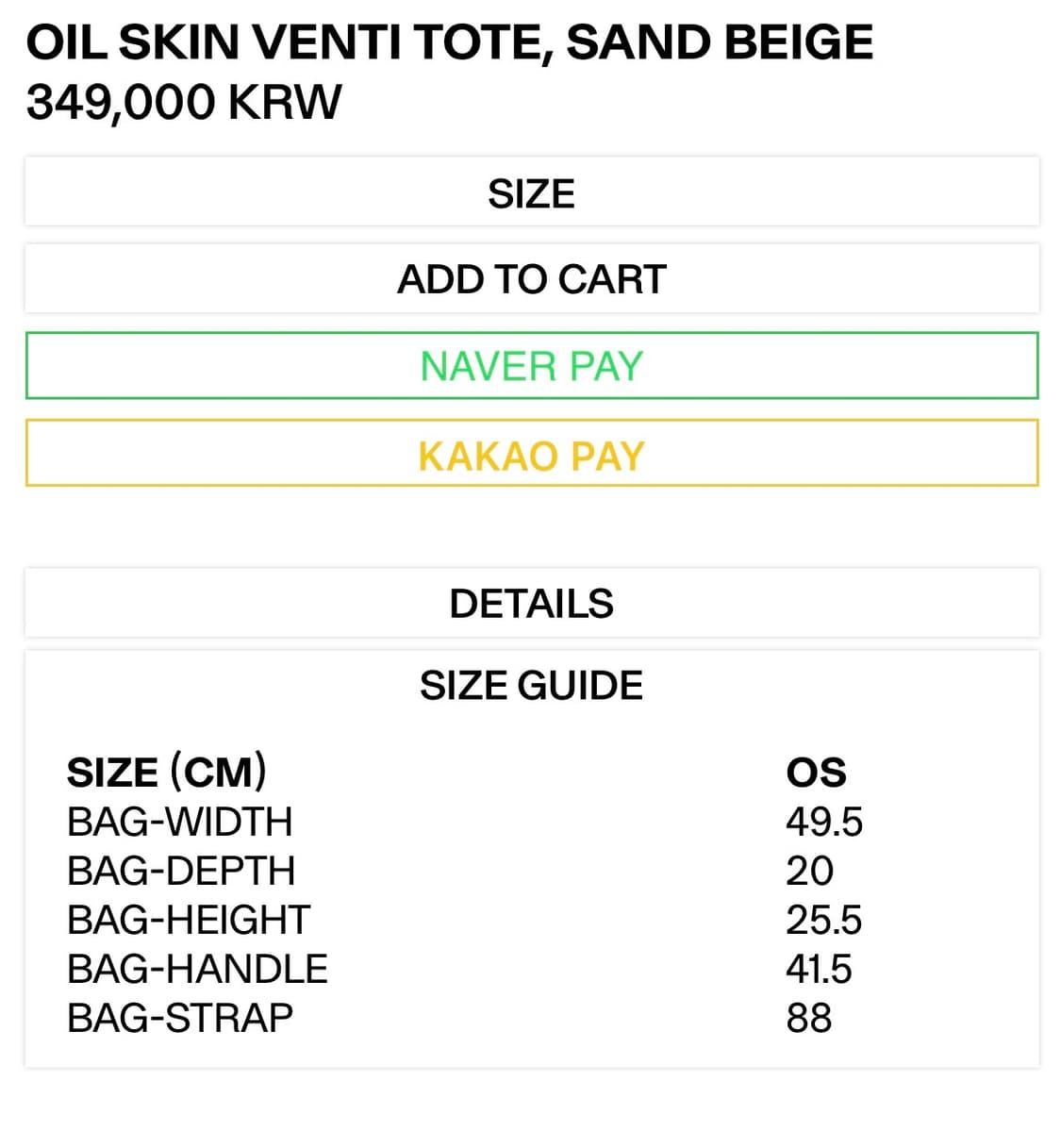Screen dimensions: 1061x1148
Task: Select the BAG-DEPTH row label
Action: click(x=181, y=871)
